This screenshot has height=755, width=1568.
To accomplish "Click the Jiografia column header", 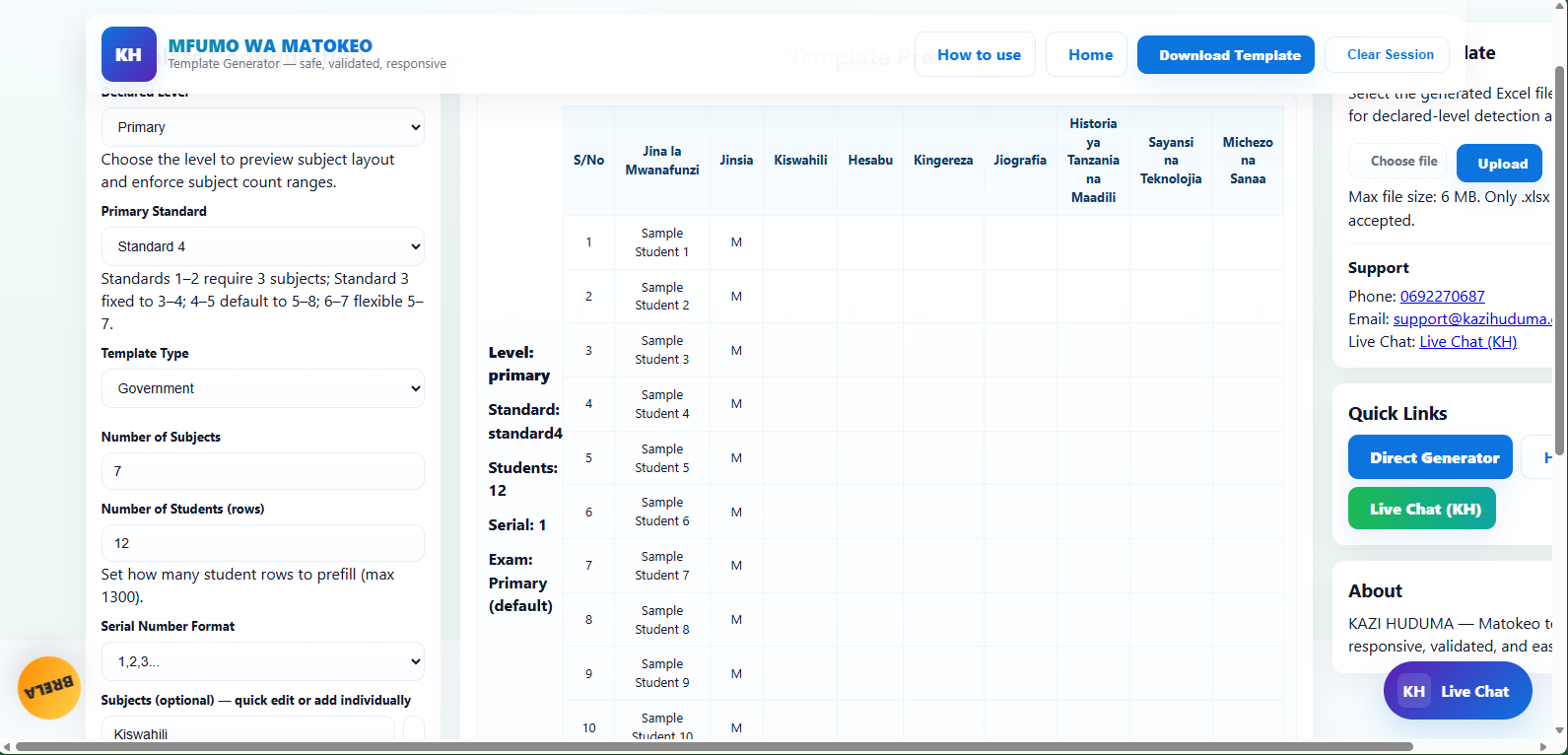I will point(1020,161).
